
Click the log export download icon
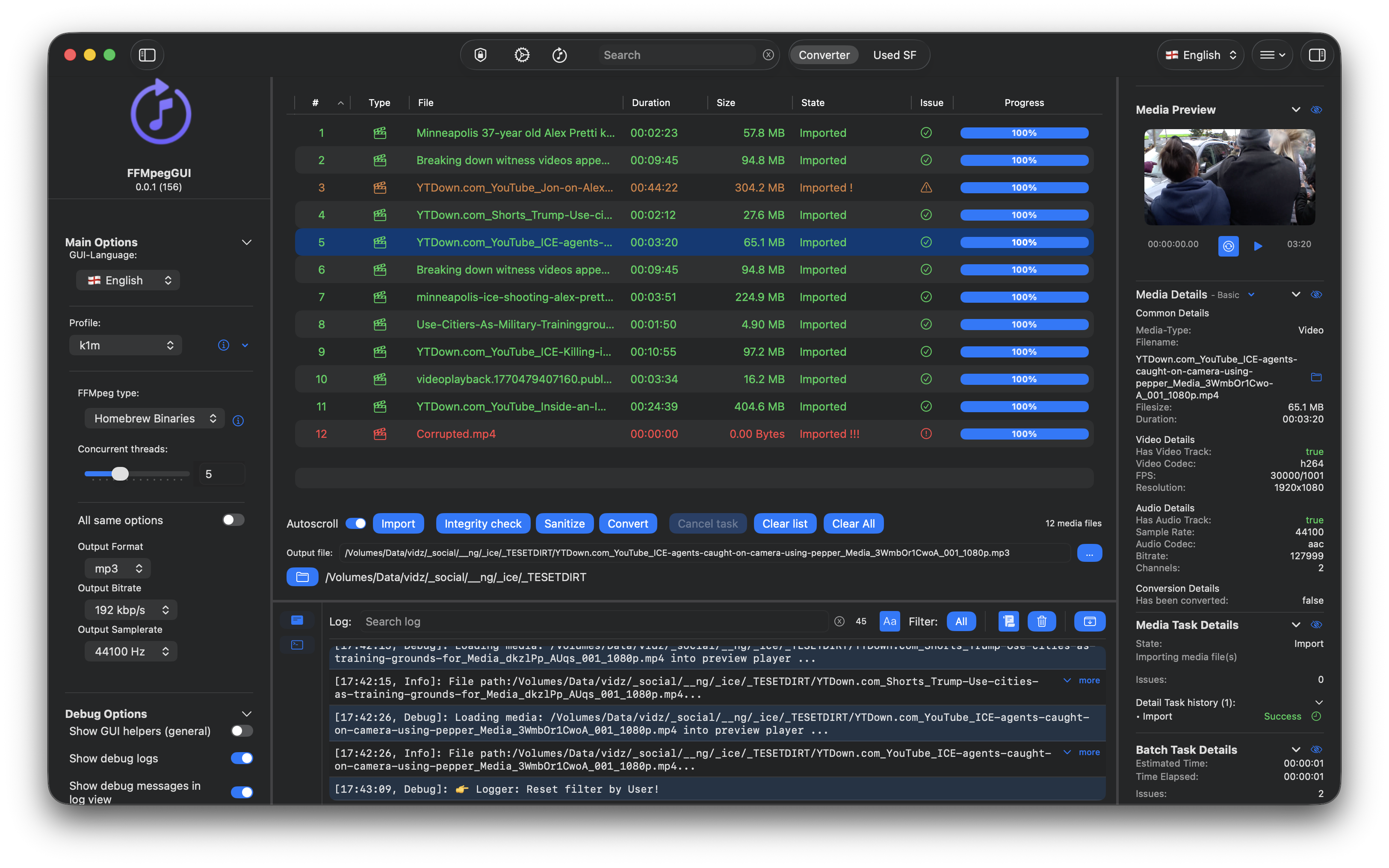1089,621
